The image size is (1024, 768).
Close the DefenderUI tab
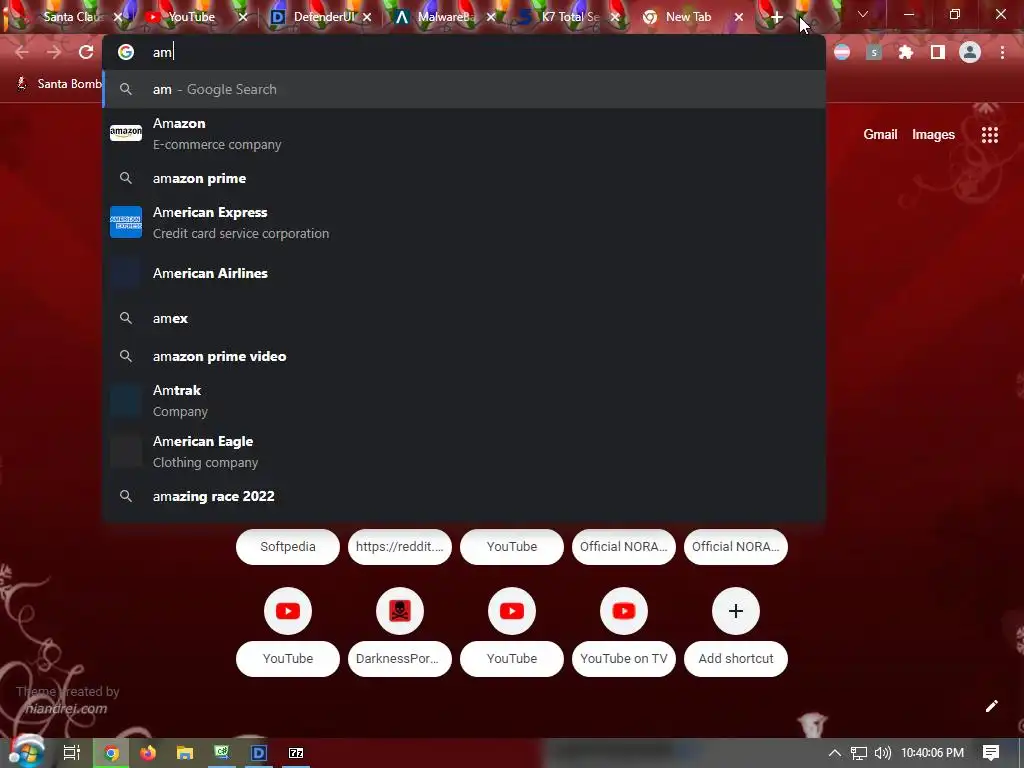click(x=367, y=18)
